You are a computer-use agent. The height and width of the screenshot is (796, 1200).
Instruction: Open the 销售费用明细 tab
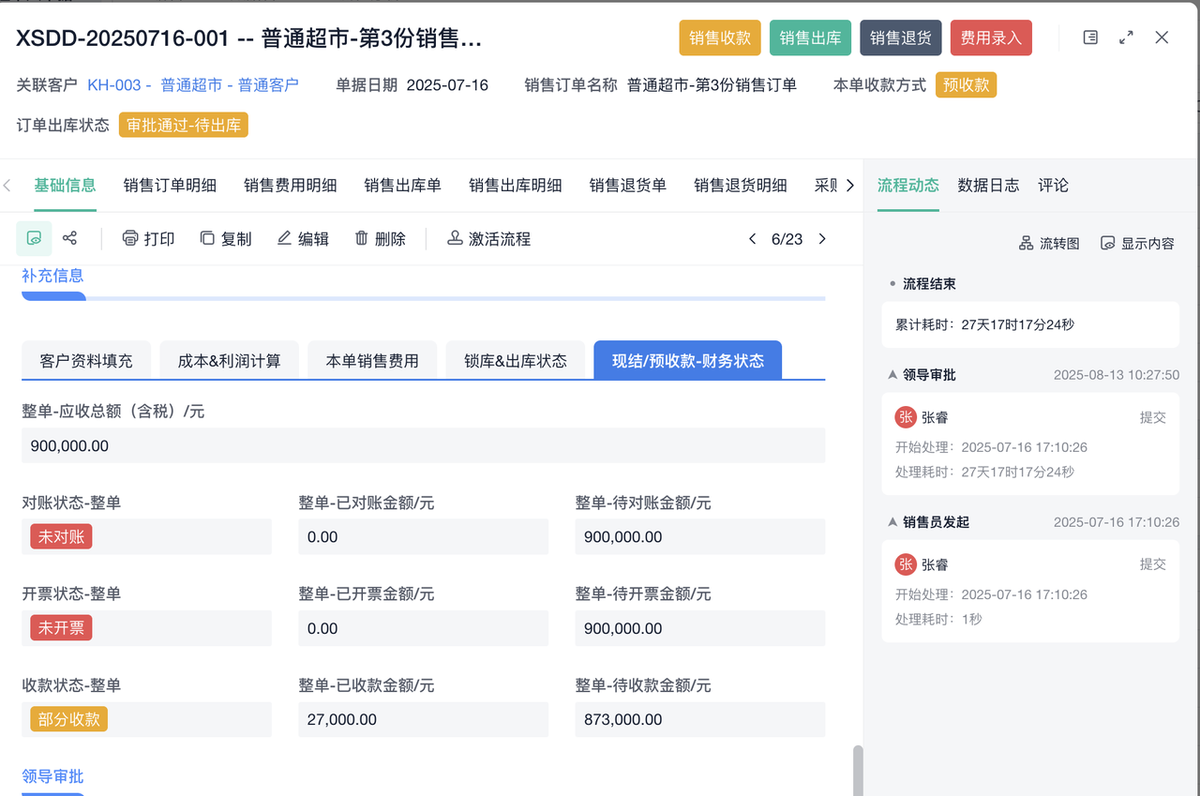tap(290, 185)
